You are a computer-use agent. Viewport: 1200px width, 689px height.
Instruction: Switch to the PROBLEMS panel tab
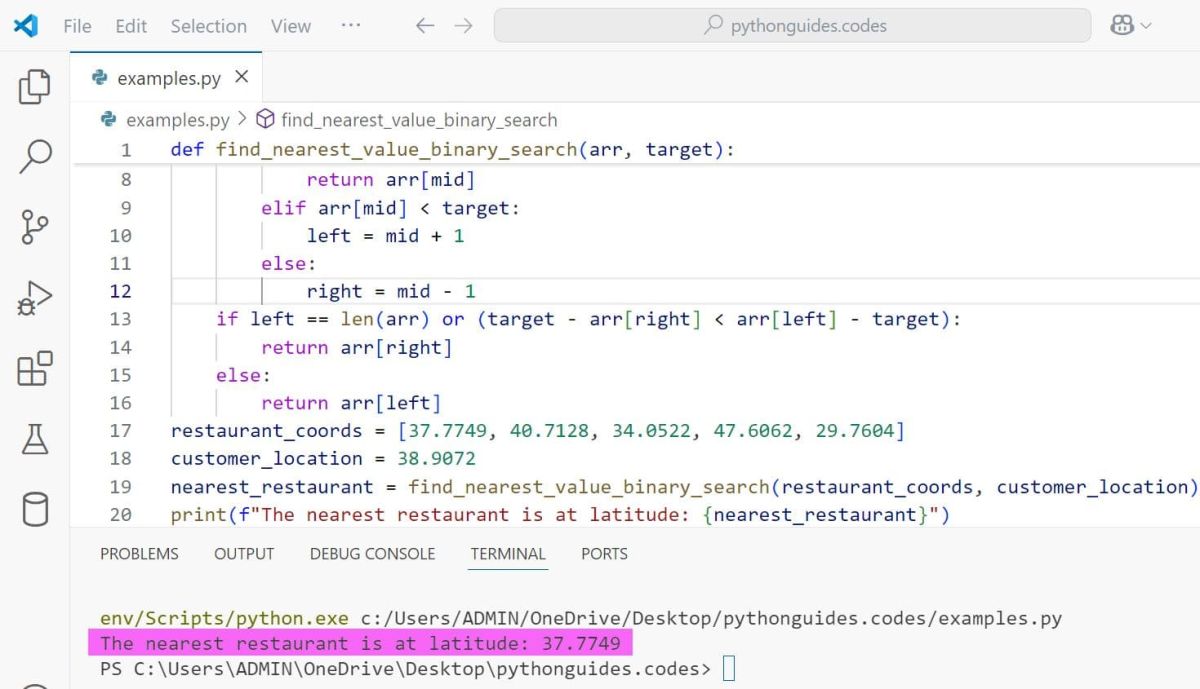pyautogui.click(x=139, y=553)
